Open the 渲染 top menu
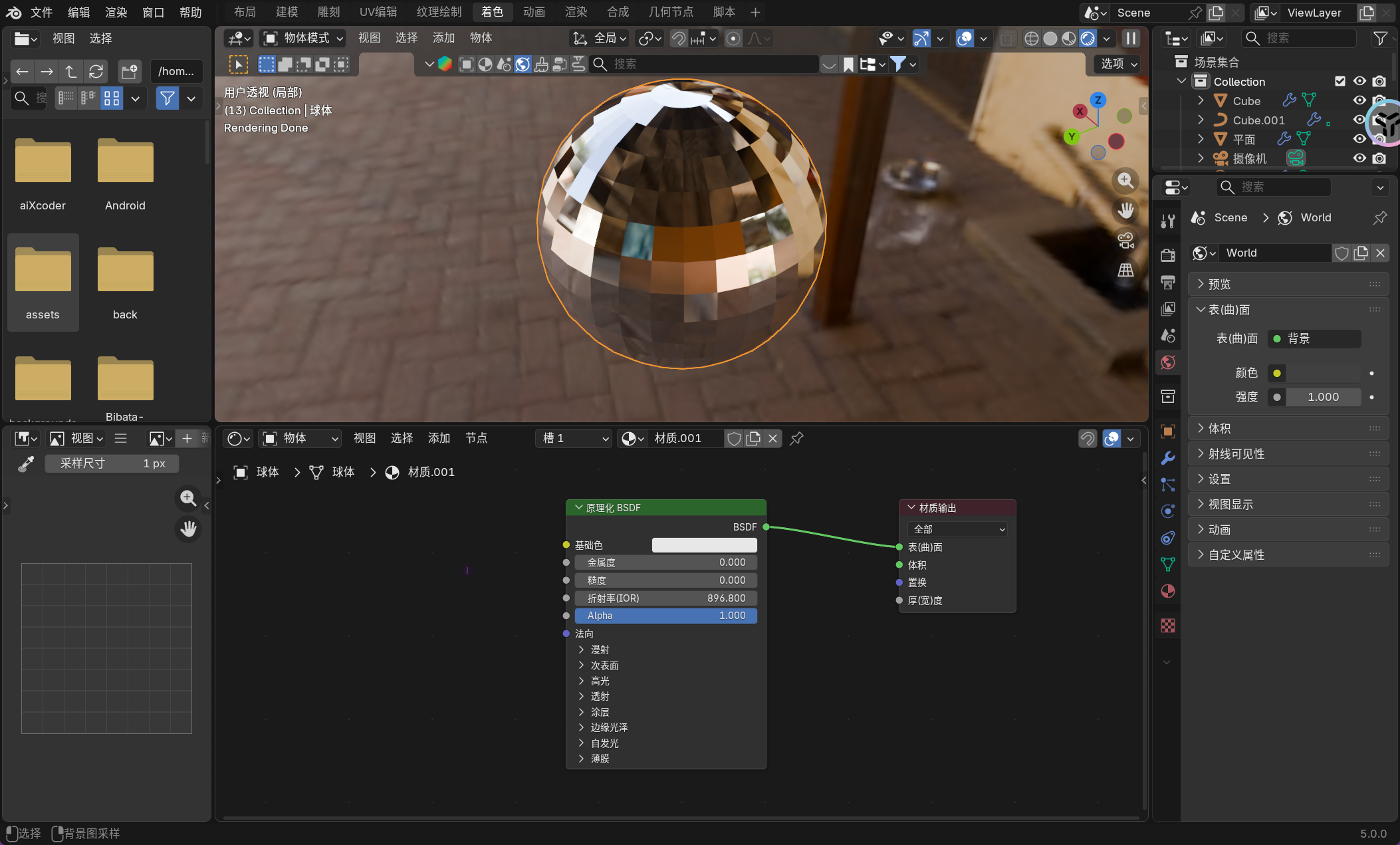The height and width of the screenshot is (845, 1400). point(116,12)
